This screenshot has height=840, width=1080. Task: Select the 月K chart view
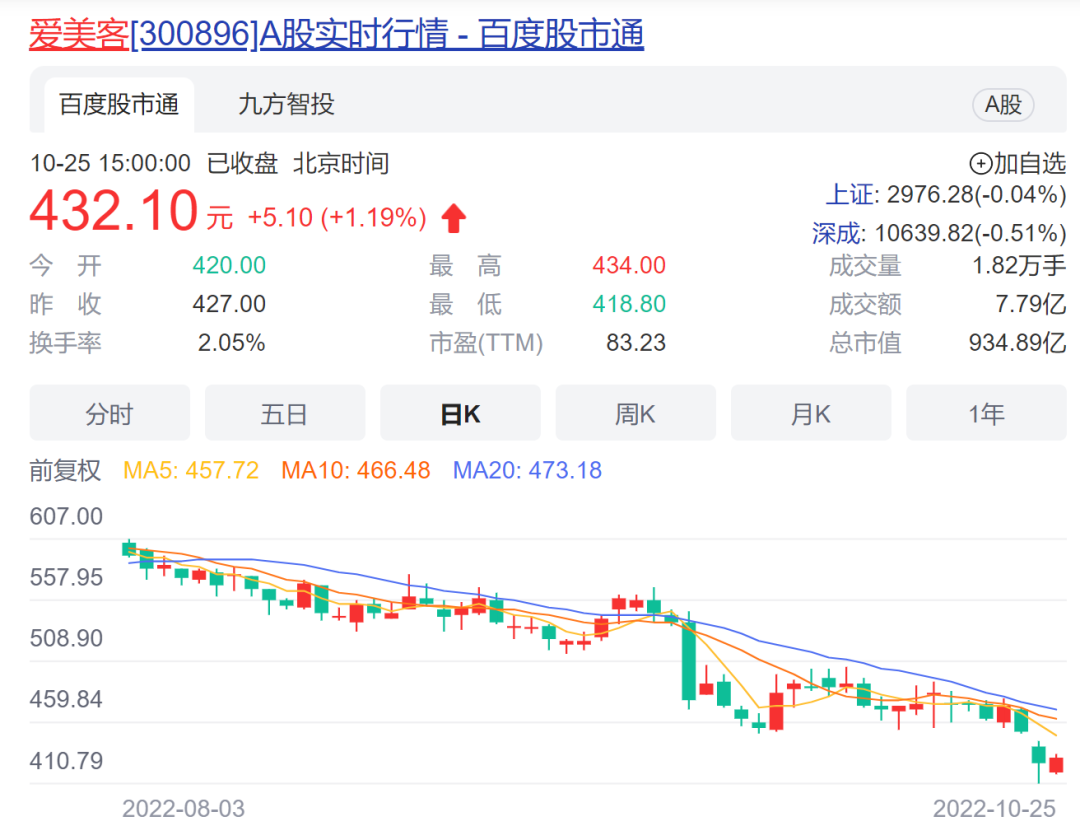pyautogui.click(x=810, y=414)
